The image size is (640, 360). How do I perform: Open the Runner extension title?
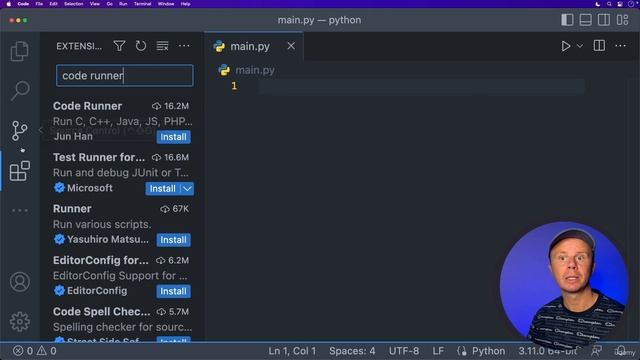(72, 209)
